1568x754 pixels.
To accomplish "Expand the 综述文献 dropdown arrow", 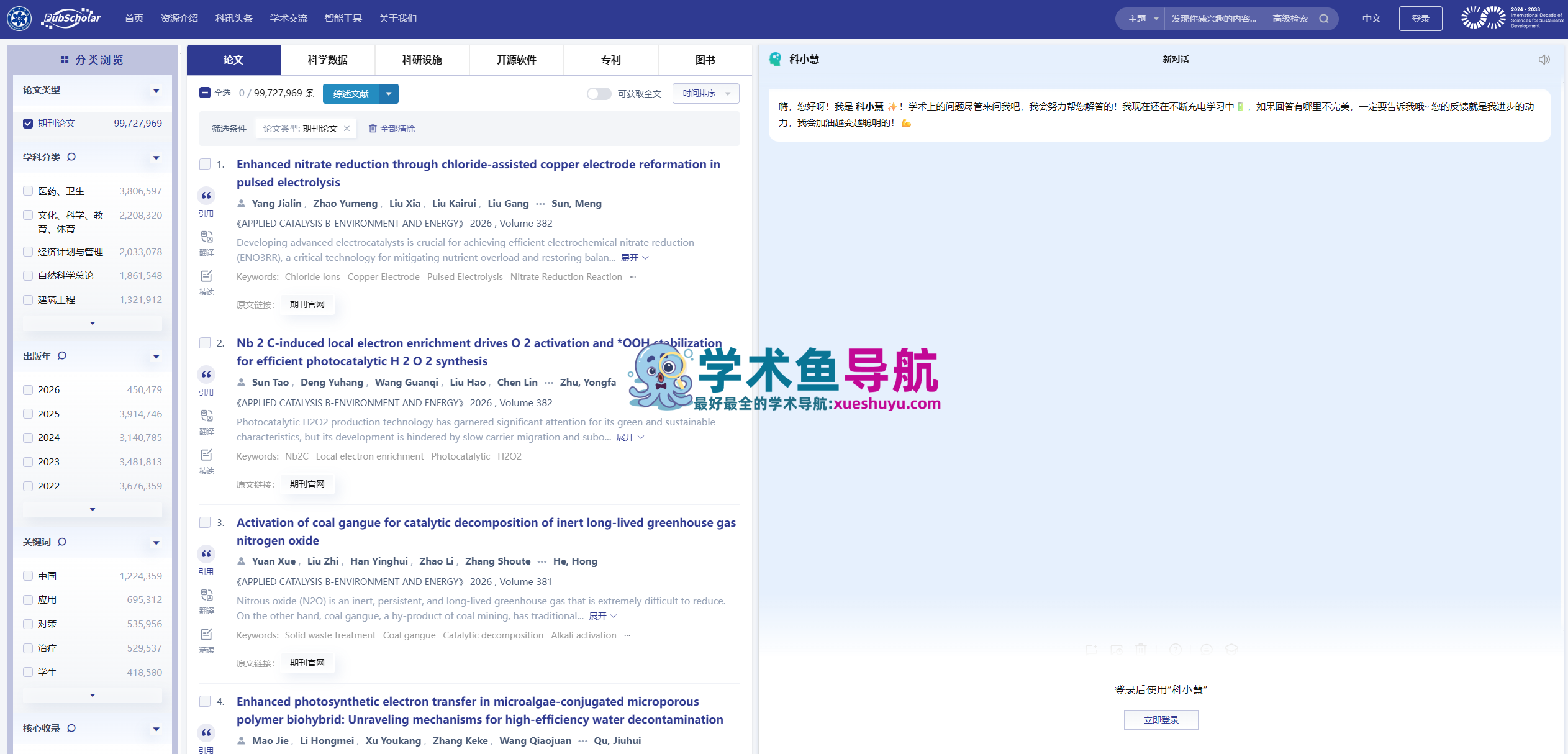I will click(x=389, y=94).
